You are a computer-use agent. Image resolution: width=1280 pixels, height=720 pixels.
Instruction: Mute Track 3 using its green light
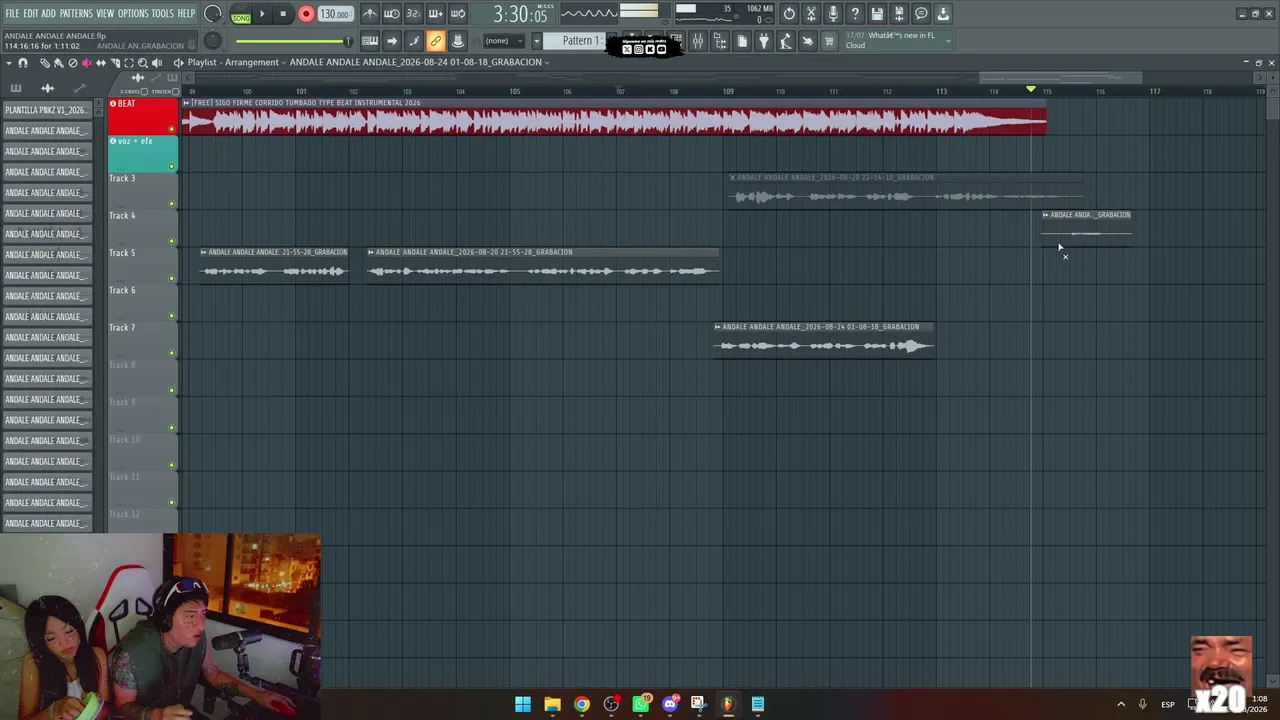point(172,204)
